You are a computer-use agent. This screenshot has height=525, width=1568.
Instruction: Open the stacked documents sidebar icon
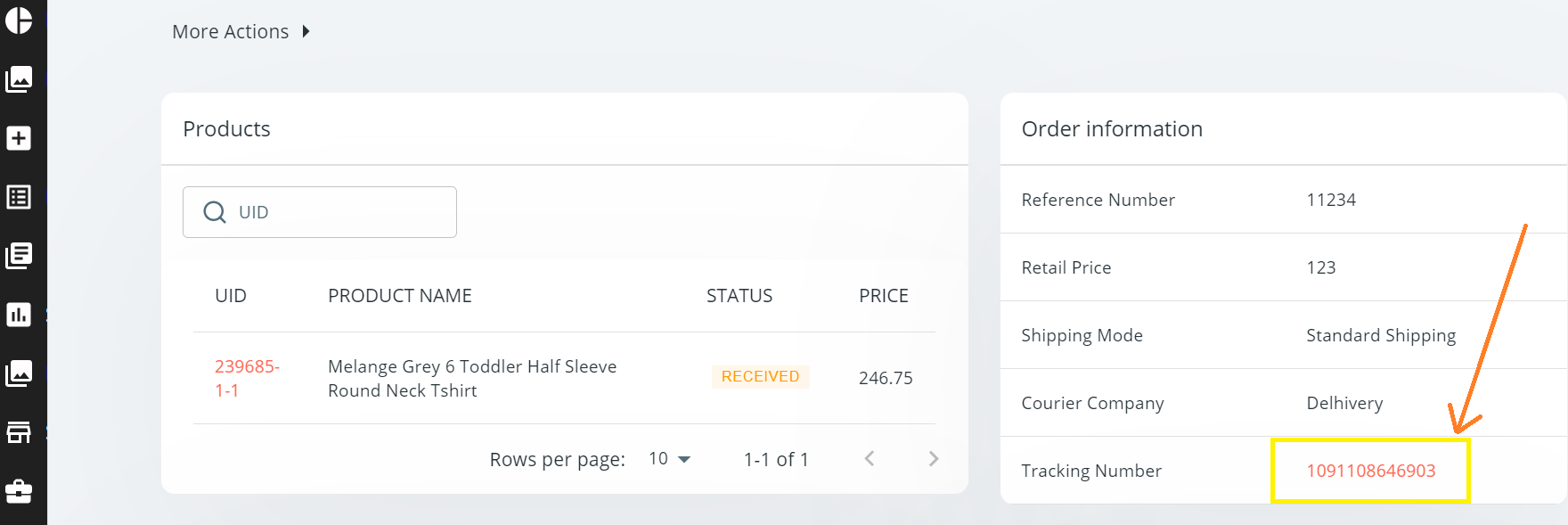[19, 256]
